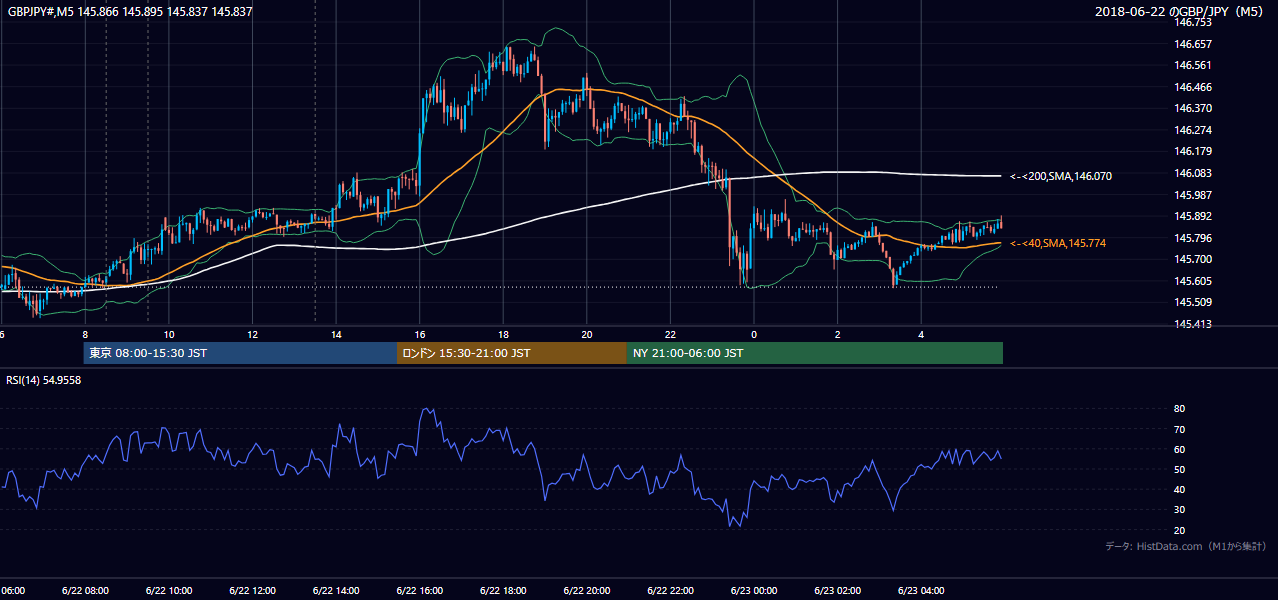
Task: Click price level 146.753 on price axis
Action: pos(1193,22)
